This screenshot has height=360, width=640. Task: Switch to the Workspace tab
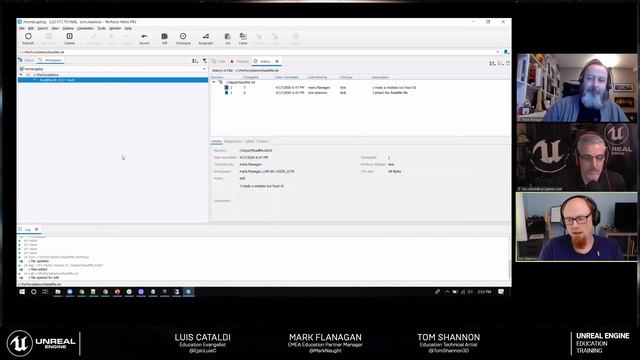[50, 60]
